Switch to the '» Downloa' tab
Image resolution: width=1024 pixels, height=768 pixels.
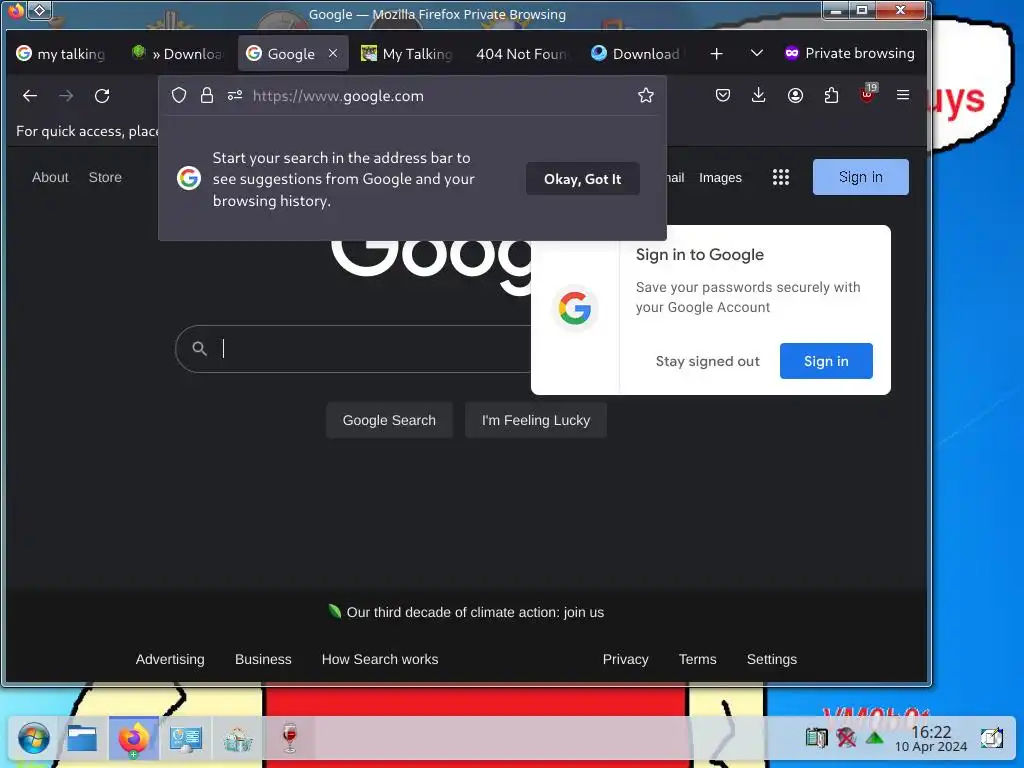tap(178, 54)
